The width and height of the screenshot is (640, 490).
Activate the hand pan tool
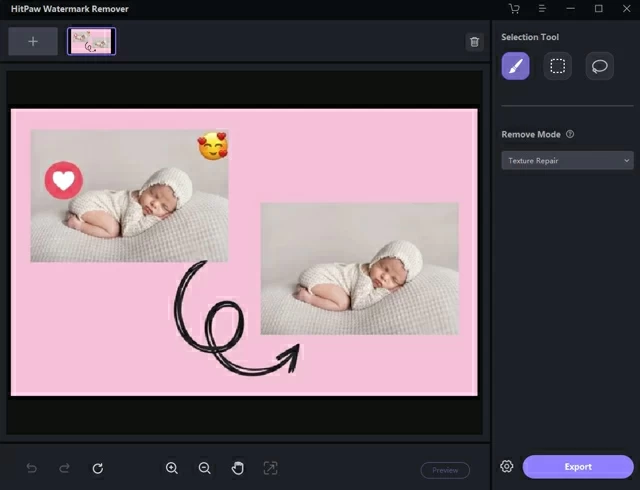238,468
